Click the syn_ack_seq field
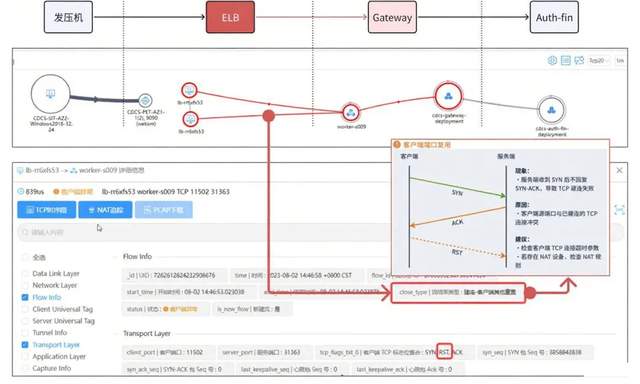The width and height of the screenshot is (640, 384). click(x=177, y=369)
